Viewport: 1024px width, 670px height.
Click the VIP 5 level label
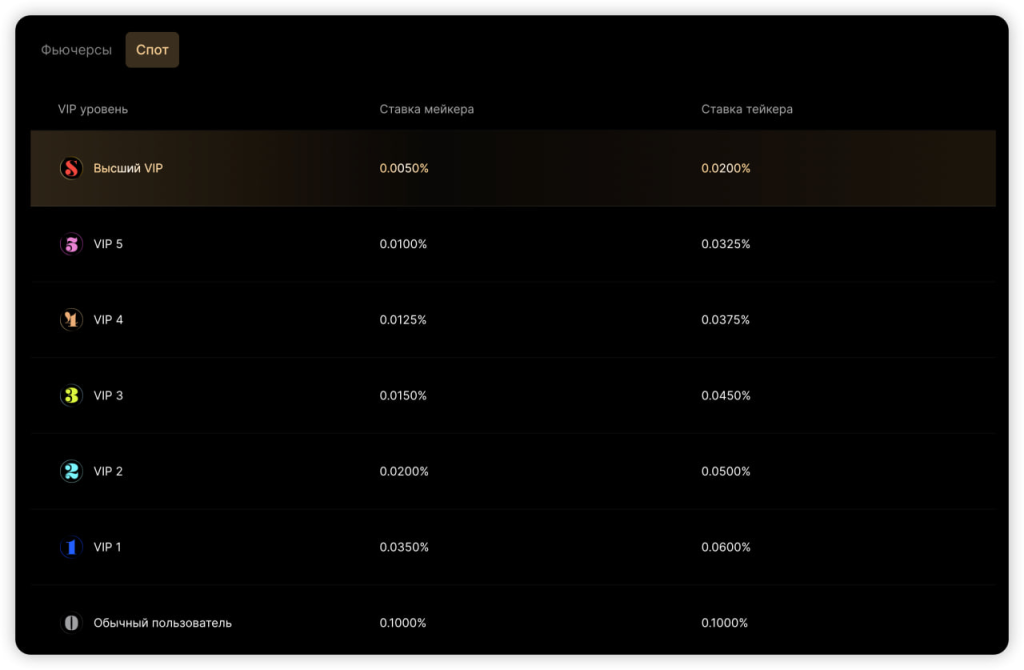108,244
